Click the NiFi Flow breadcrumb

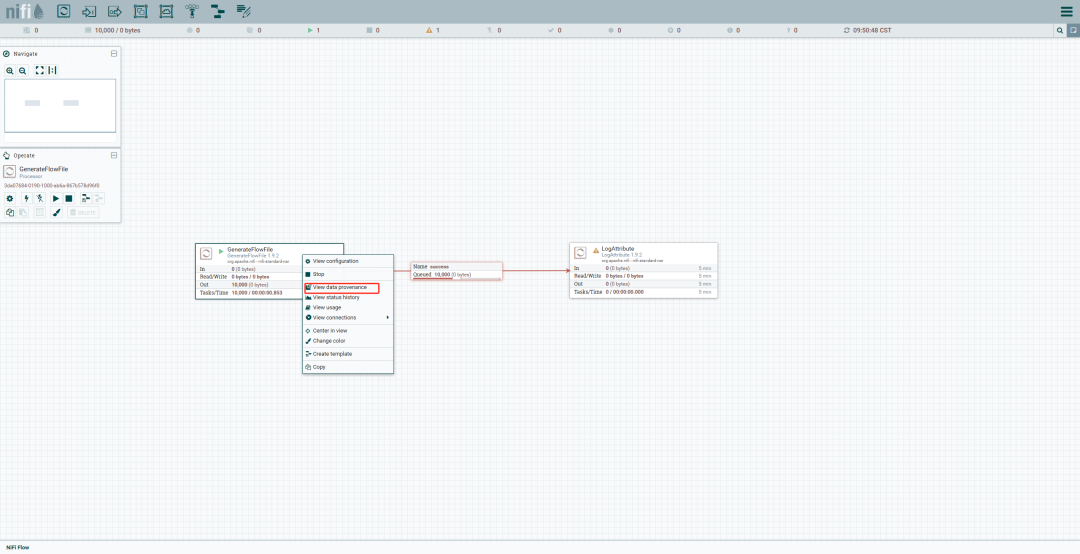tap(18, 548)
